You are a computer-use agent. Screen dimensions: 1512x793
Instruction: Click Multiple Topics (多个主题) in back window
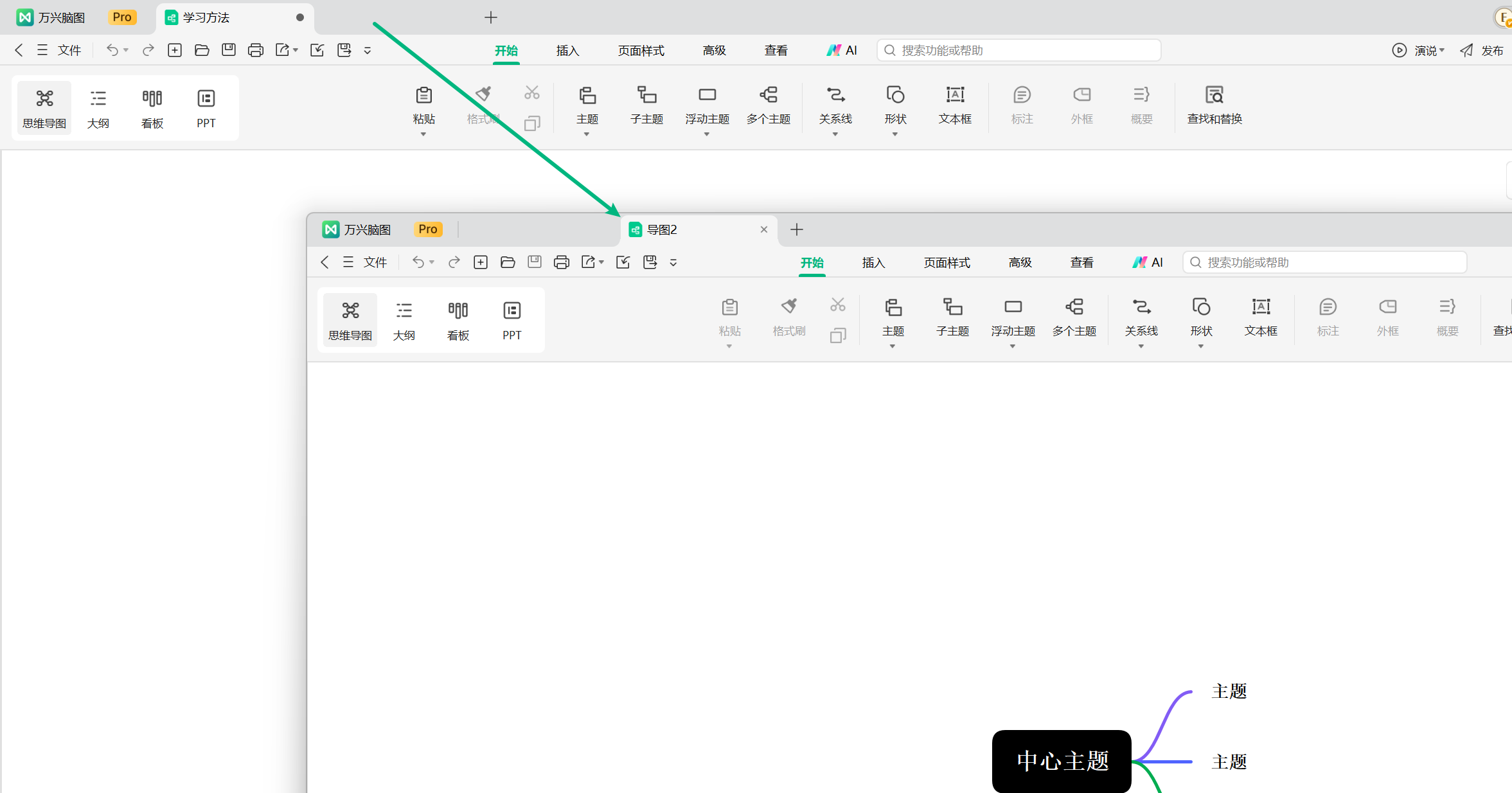pos(769,105)
